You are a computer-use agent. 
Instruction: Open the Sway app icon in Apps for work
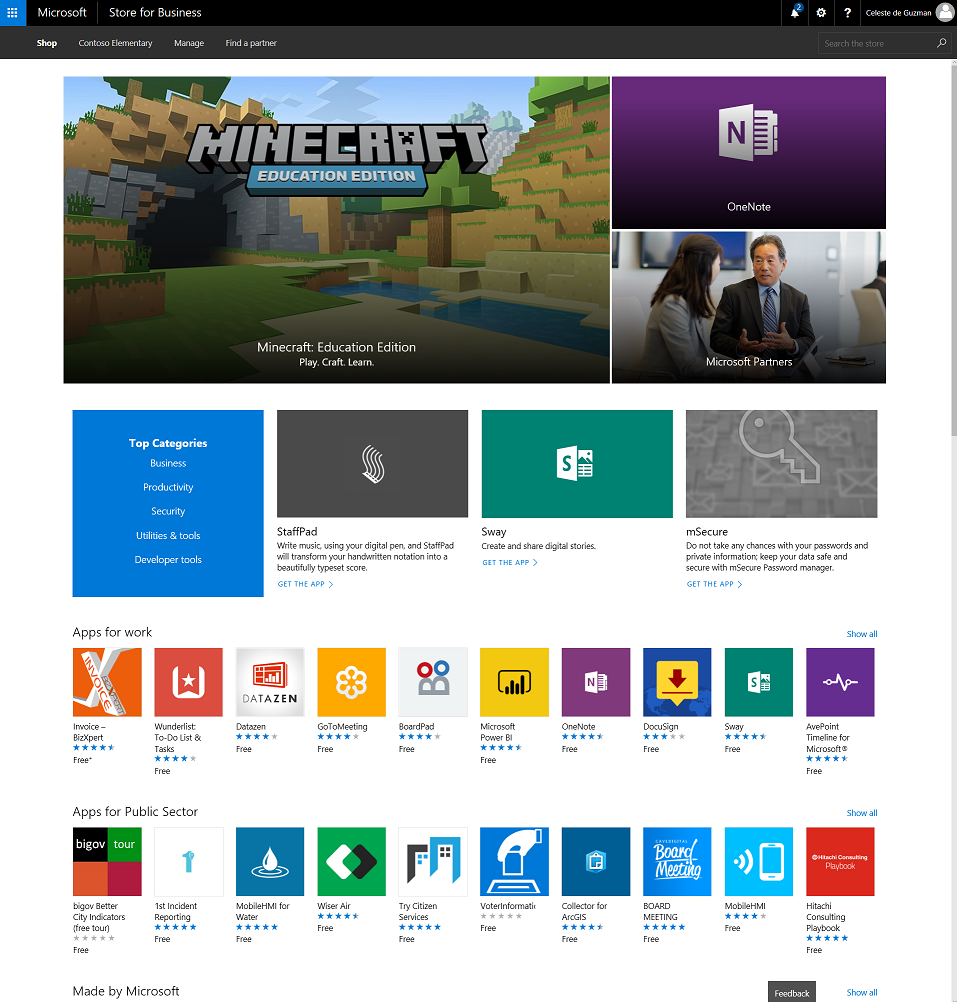pyautogui.click(x=759, y=682)
